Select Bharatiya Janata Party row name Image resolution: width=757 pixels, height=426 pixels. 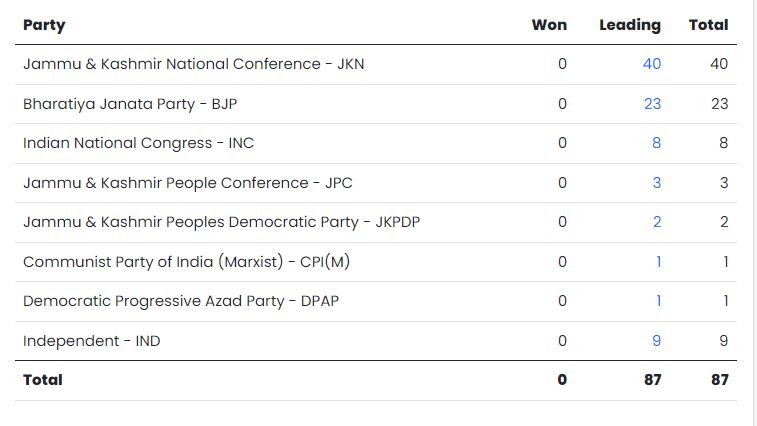point(130,104)
